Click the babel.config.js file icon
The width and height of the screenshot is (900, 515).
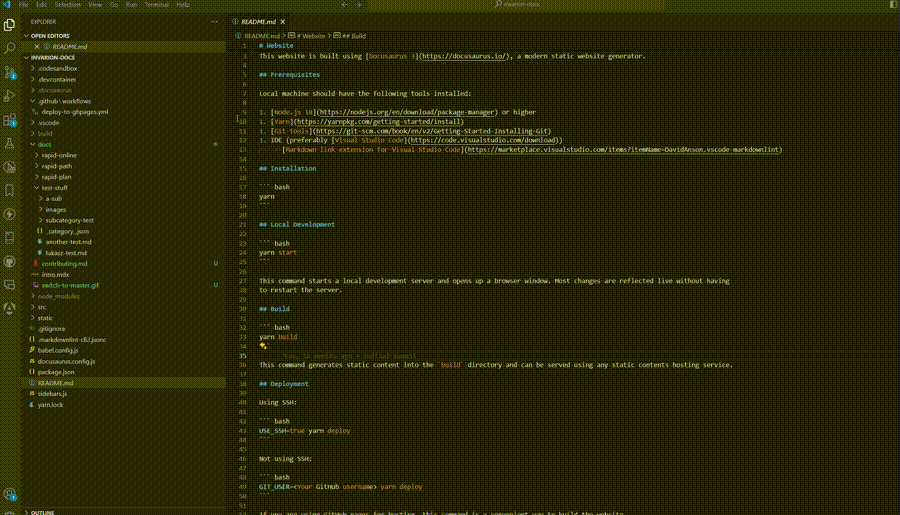pyautogui.click(x=32, y=350)
